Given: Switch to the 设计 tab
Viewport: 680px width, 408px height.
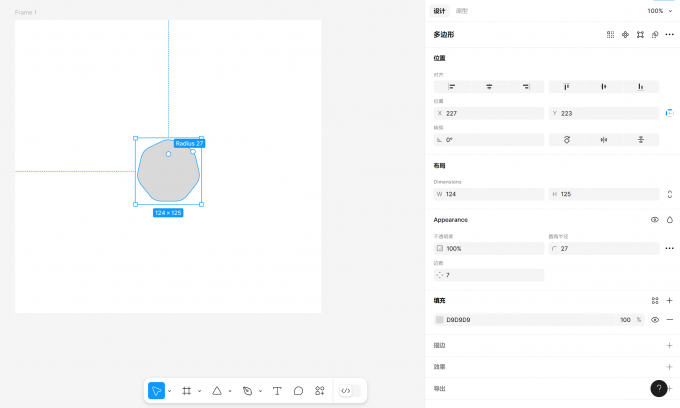Looking at the screenshot, I should pyautogui.click(x=439, y=11).
